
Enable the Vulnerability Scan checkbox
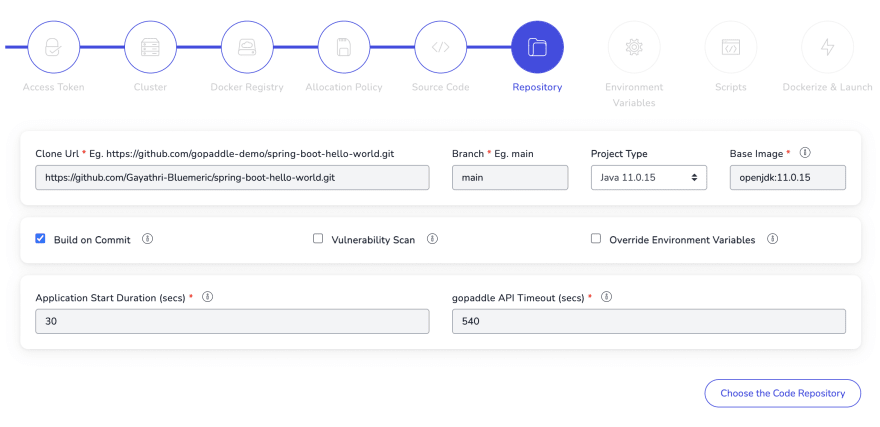318,238
